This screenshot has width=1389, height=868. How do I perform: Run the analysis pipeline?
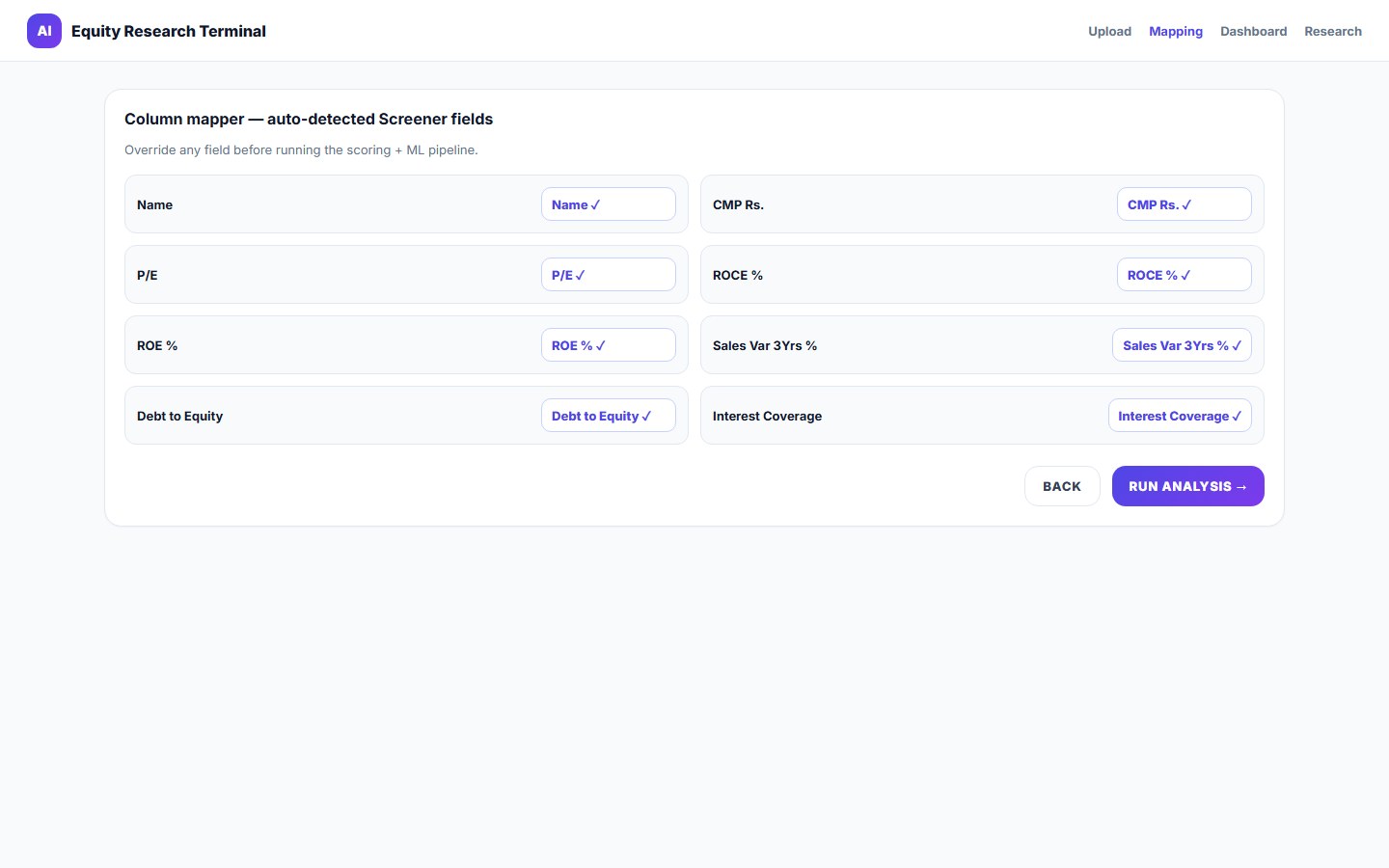click(1188, 486)
